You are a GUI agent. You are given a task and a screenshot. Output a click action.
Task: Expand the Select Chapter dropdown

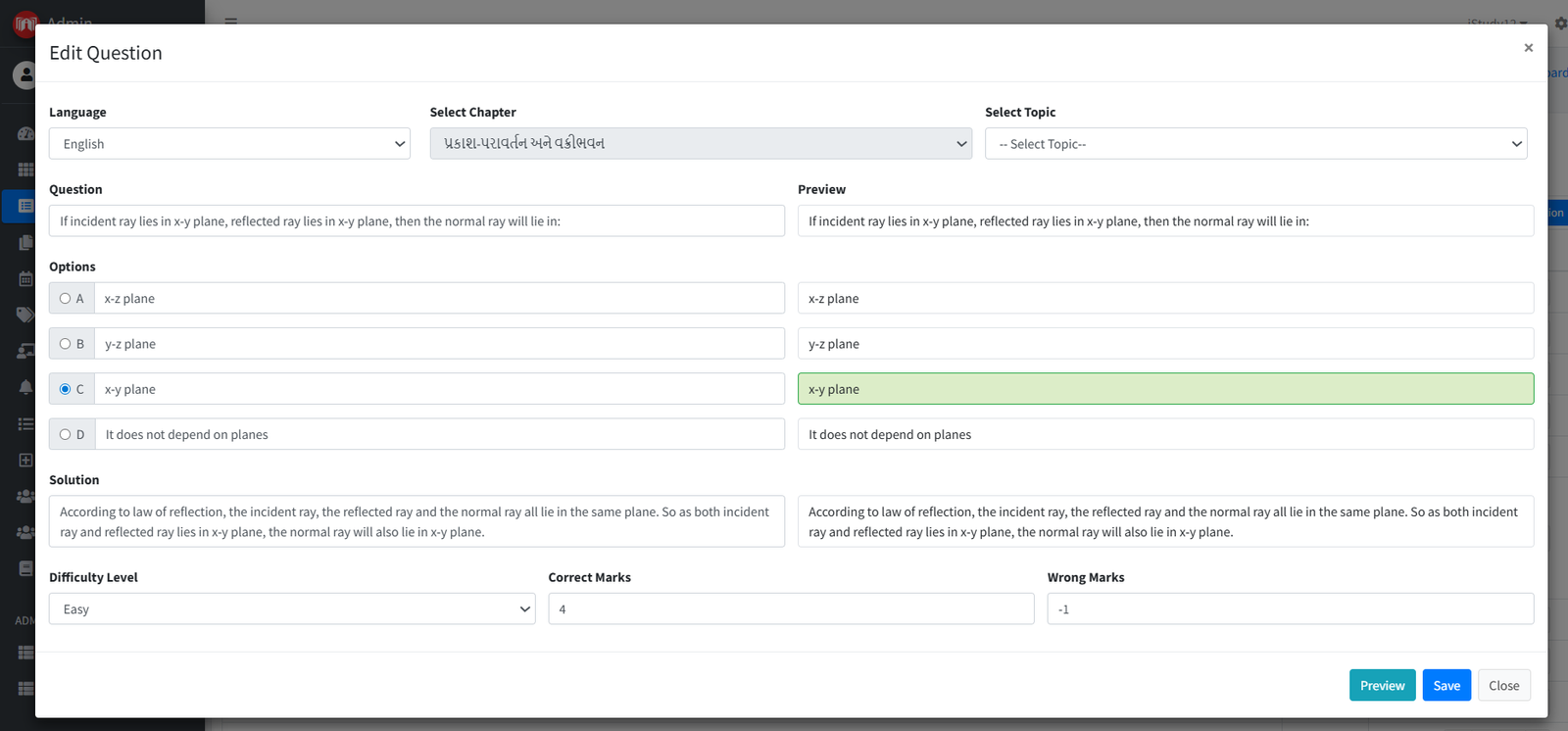(701, 144)
